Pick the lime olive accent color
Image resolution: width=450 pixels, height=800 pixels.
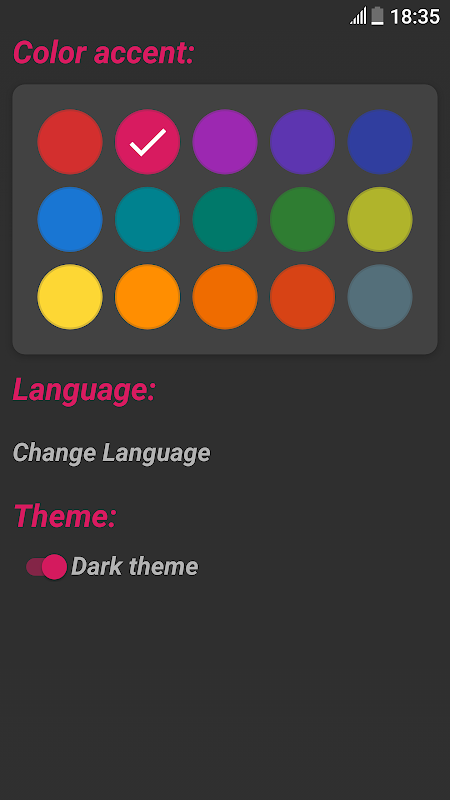(x=380, y=219)
